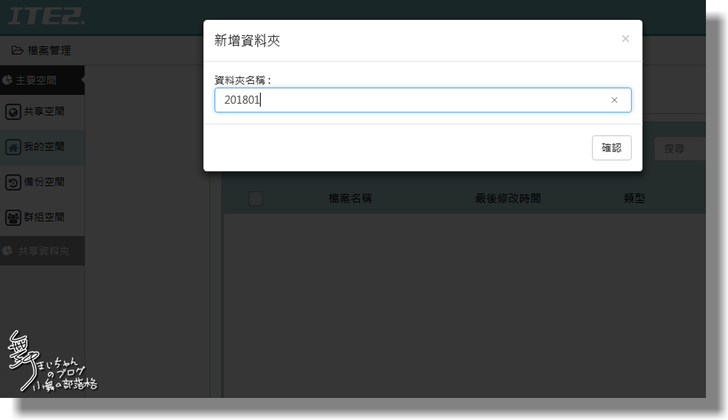Toggle the select-all checkbox in the table header

(x=256, y=198)
